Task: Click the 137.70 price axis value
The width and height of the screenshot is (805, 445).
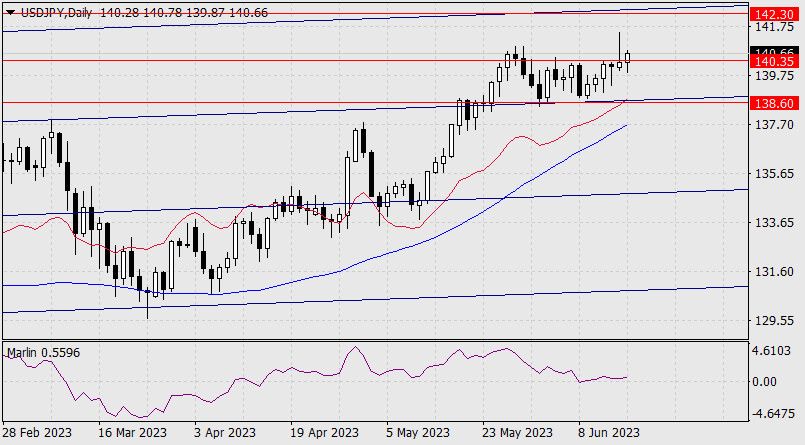Action: 775,124
